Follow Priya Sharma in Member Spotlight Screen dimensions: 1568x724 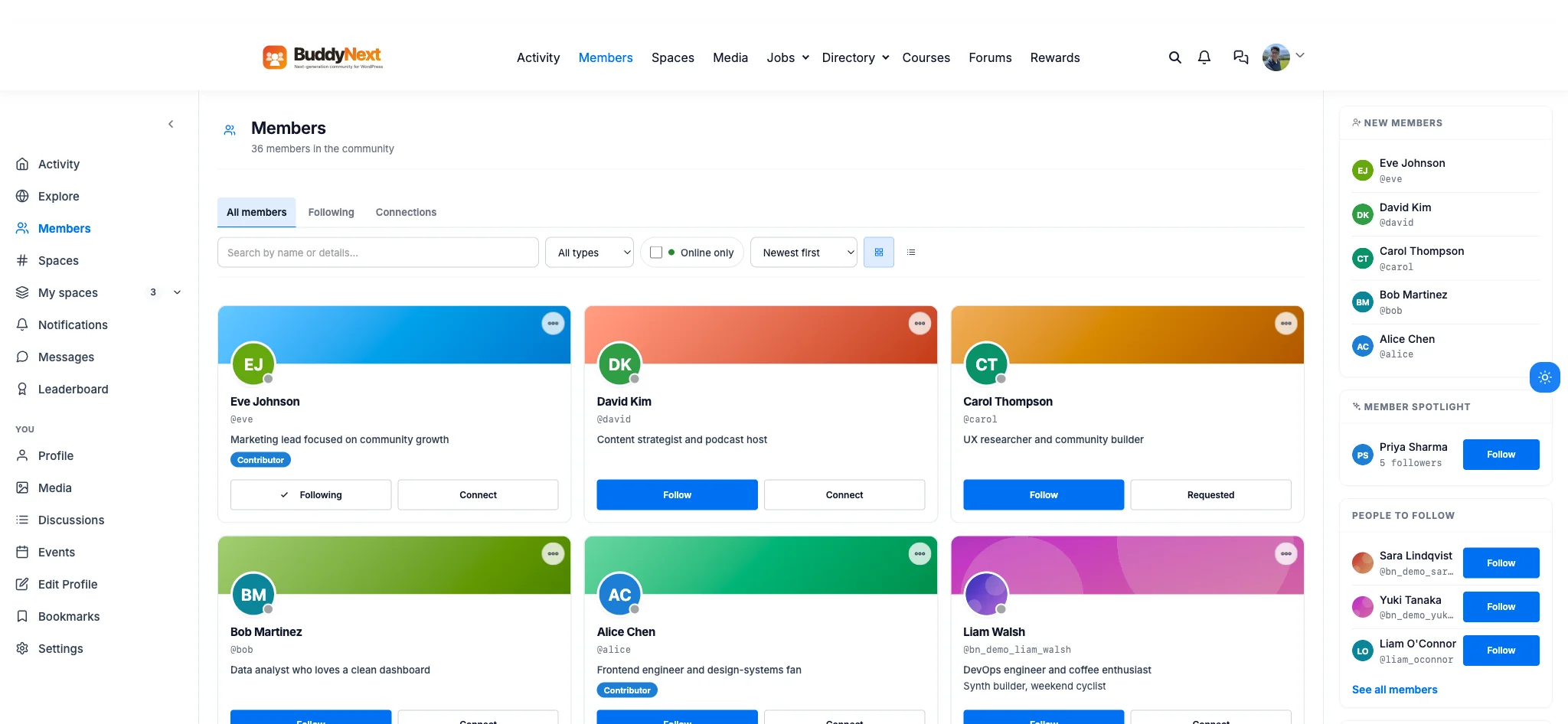(x=1501, y=455)
